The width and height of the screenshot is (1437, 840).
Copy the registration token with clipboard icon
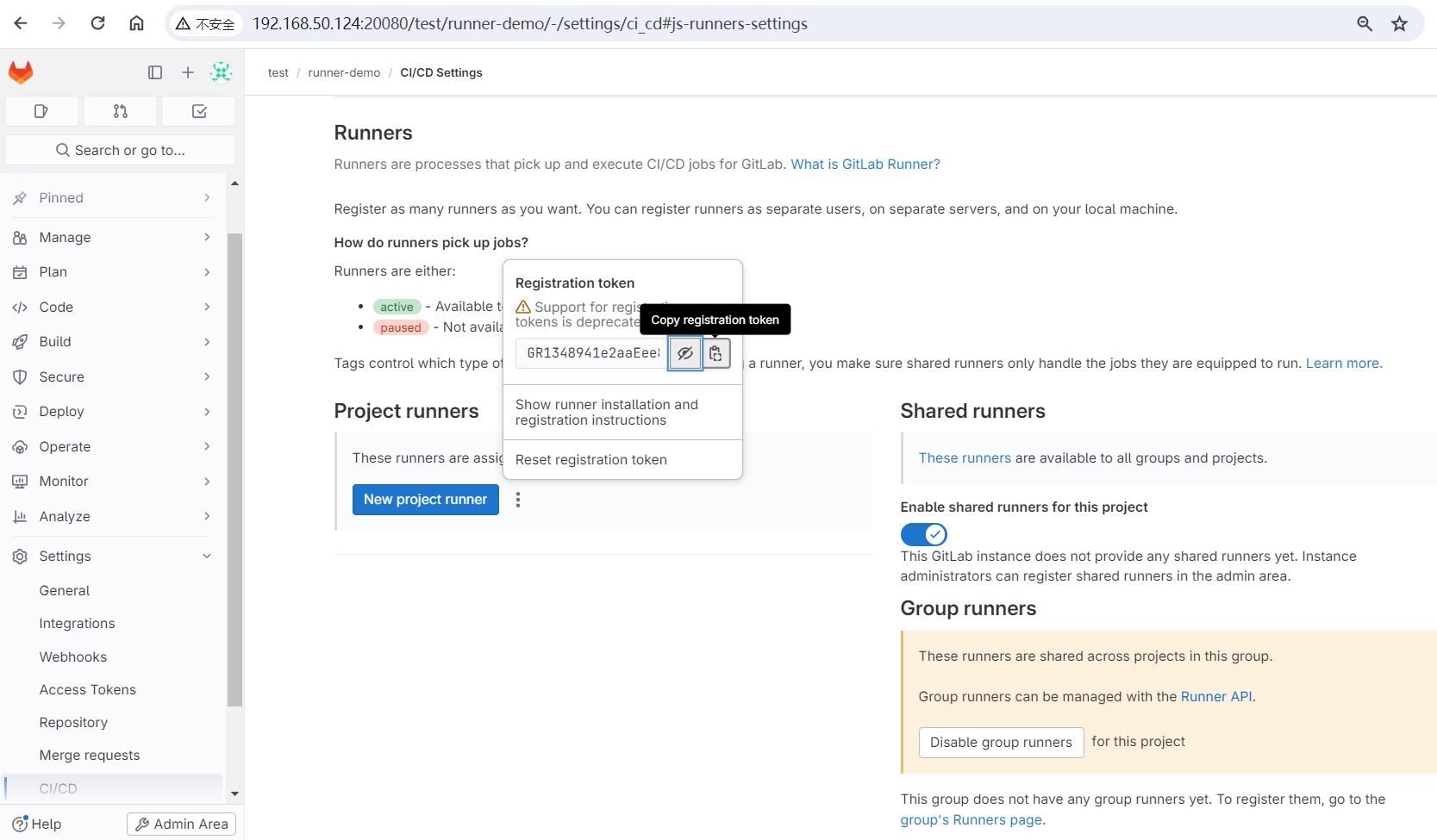click(715, 353)
